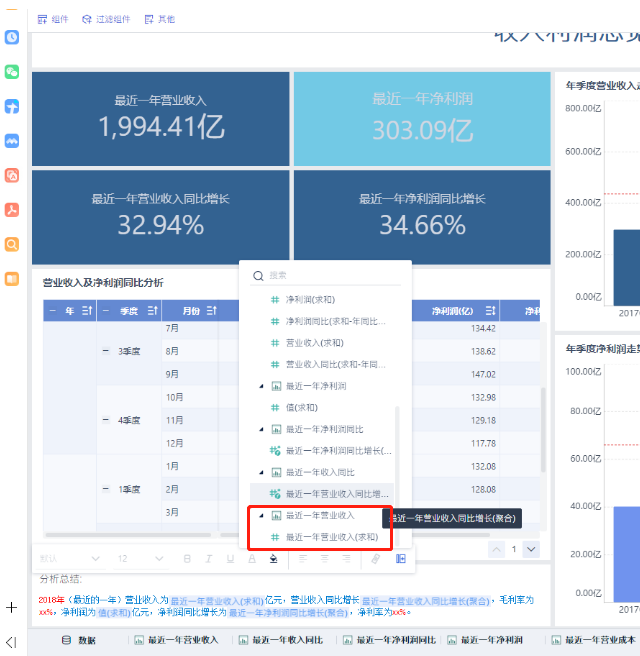Sort table by 月份 column icon
This screenshot has width=640, height=656.
click(212, 311)
